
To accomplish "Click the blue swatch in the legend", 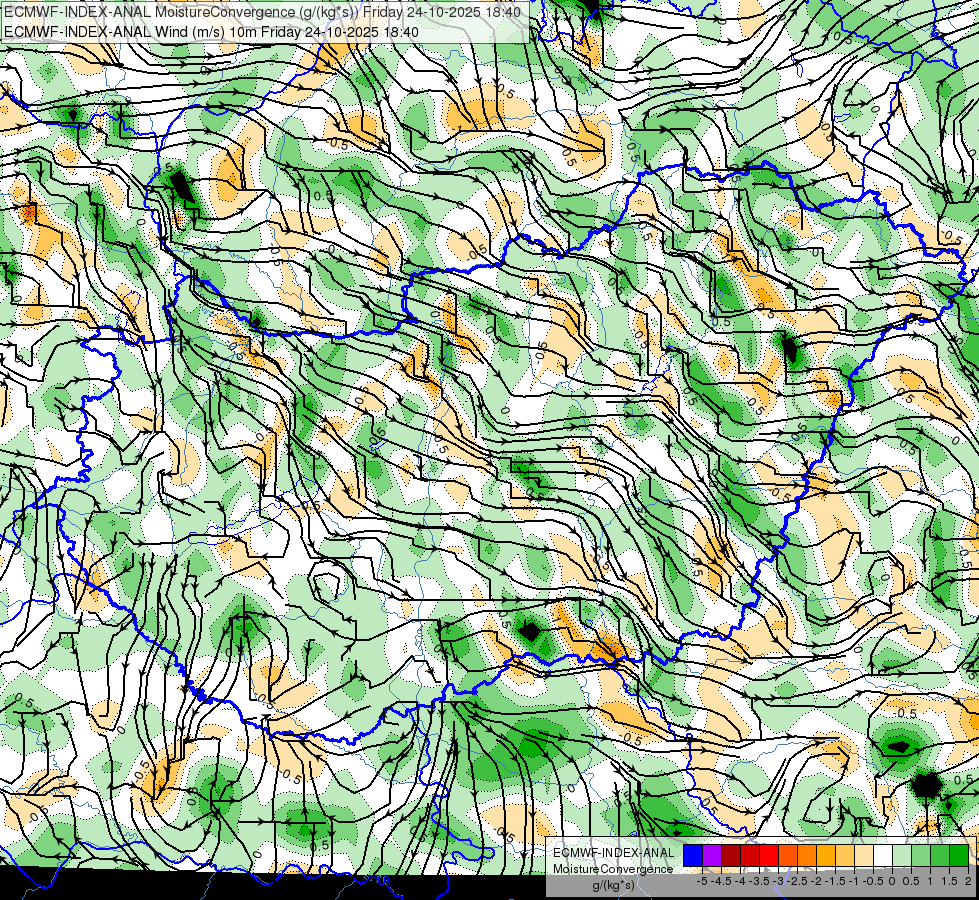I will (693, 856).
